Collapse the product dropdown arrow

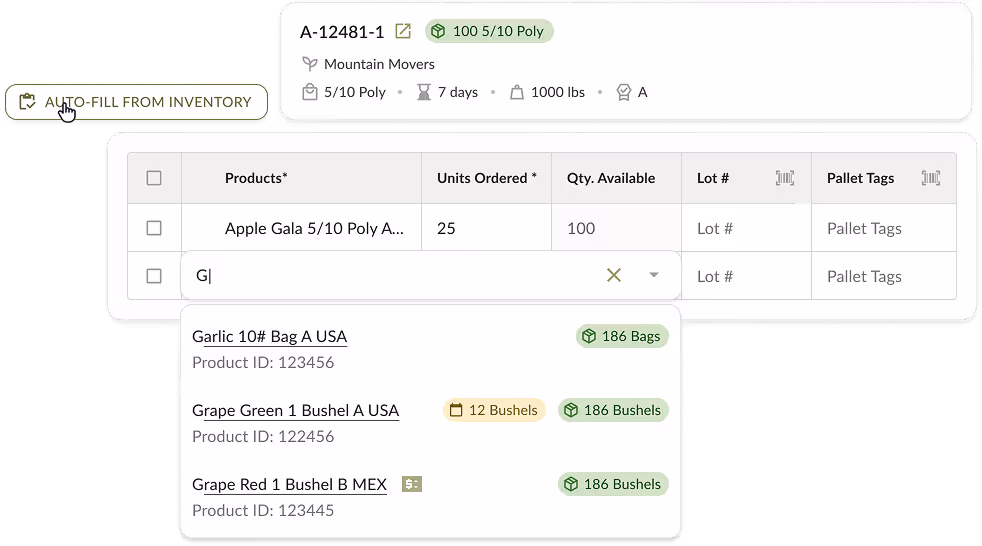(x=654, y=275)
